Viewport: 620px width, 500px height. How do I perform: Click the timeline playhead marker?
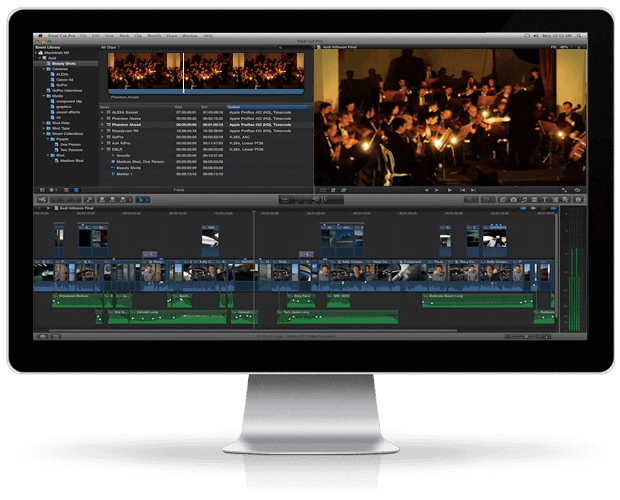(x=254, y=213)
